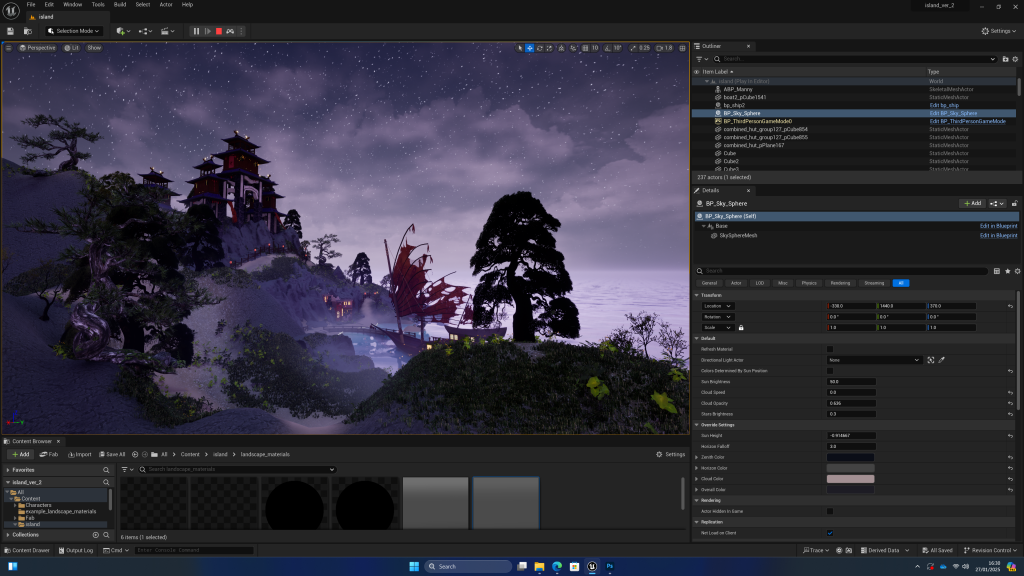Open the viewport Show menu
Screen dimensions: 1024x576
click(94, 48)
